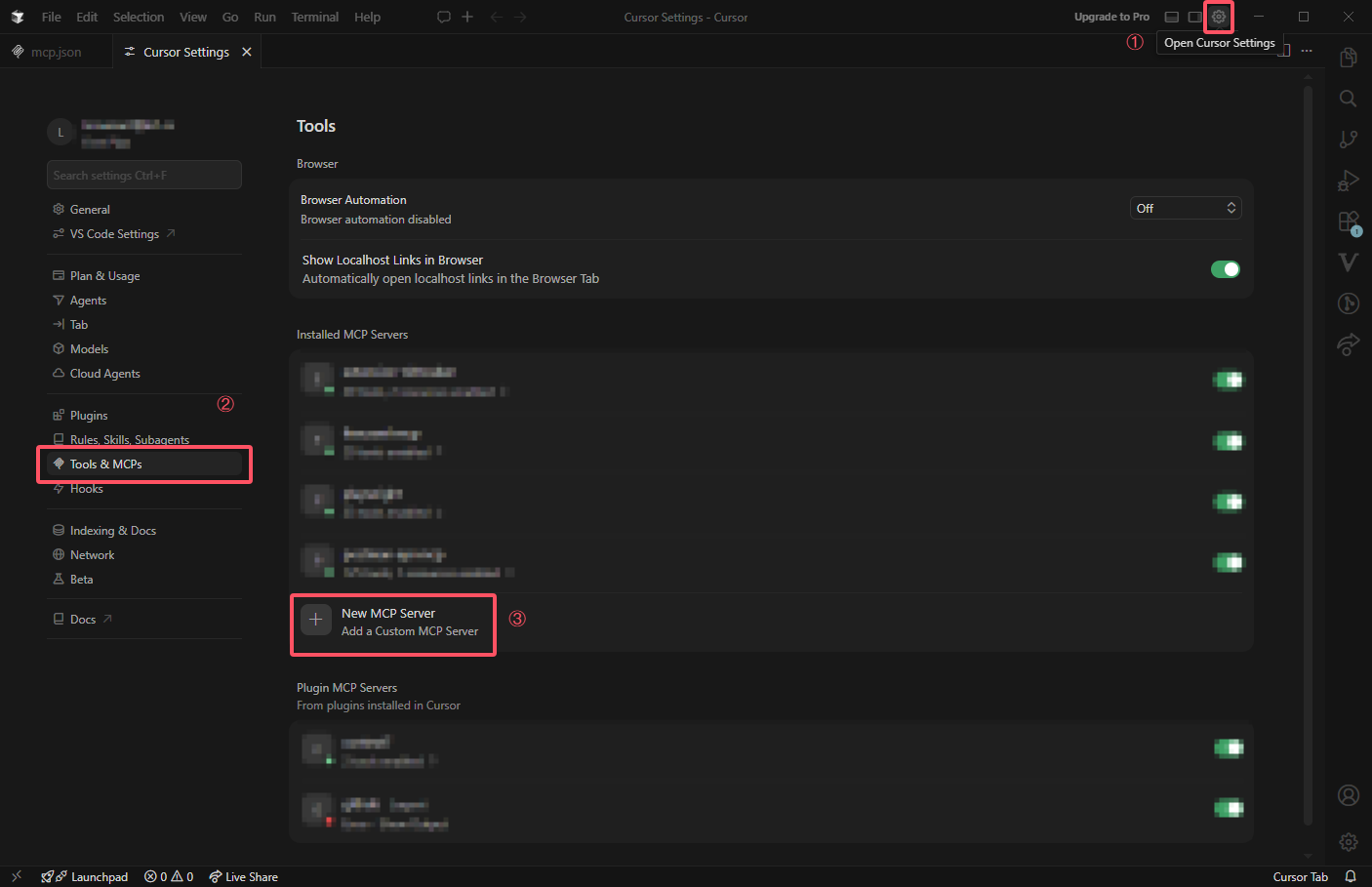Viewport: 1372px width, 887px height.
Task: Go back with the left arrow
Action: (x=496, y=17)
